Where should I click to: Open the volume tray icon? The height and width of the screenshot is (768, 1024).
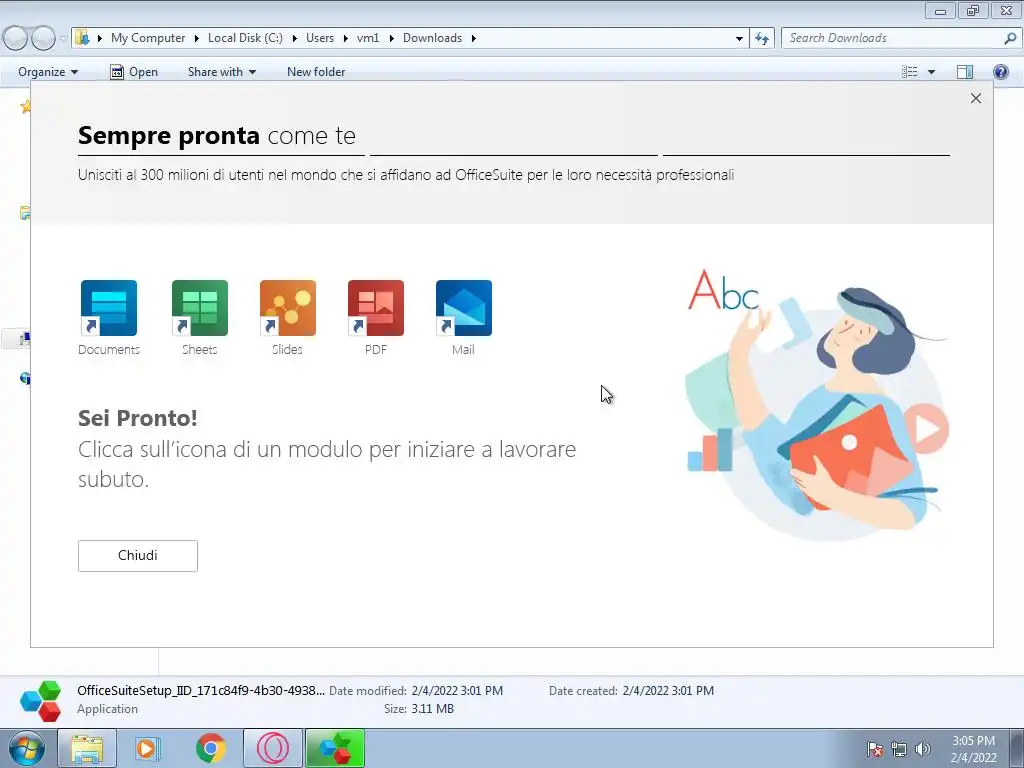pos(922,749)
